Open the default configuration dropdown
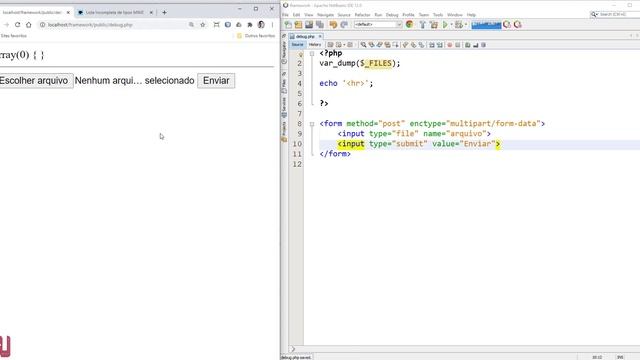 pyautogui.click(x=378, y=24)
